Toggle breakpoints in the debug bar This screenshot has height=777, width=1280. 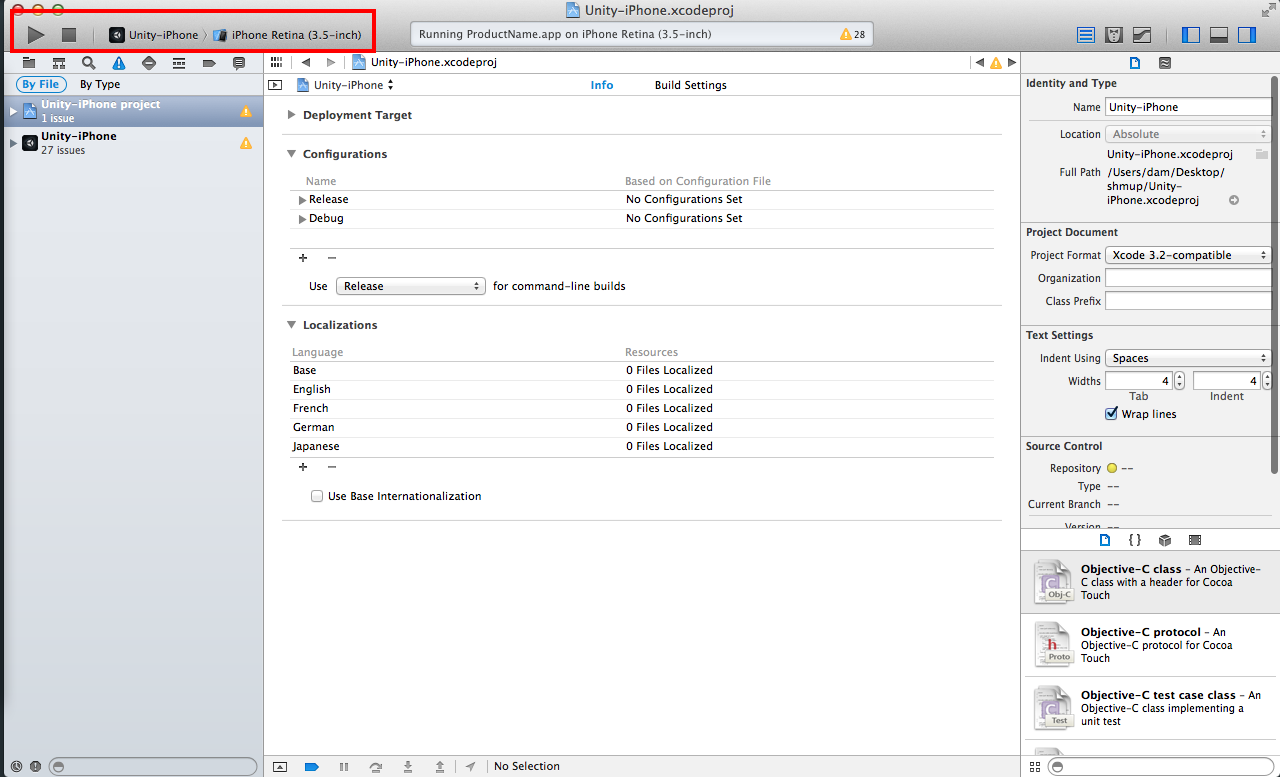pyautogui.click(x=311, y=767)
